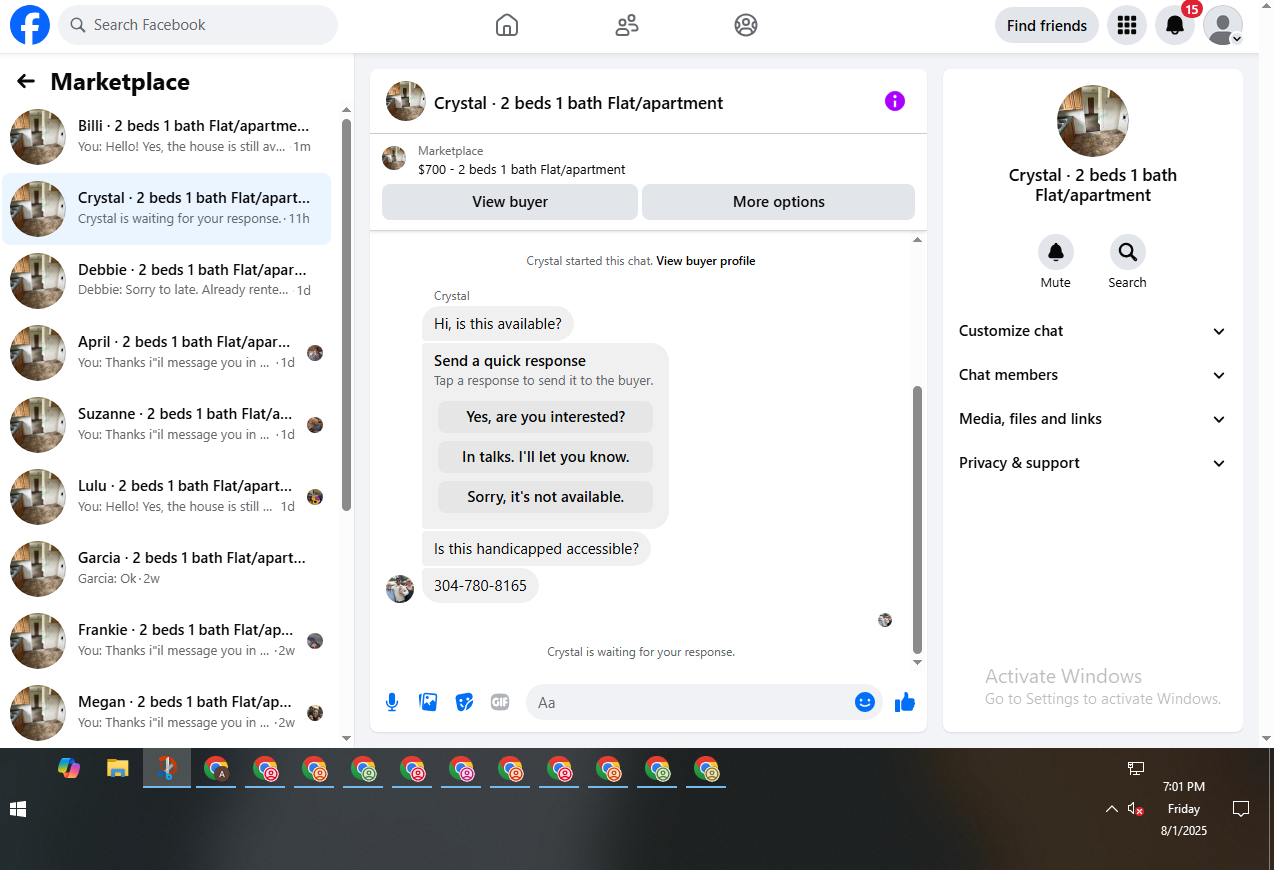Open the Facebook logo home link

click(30, 25)
